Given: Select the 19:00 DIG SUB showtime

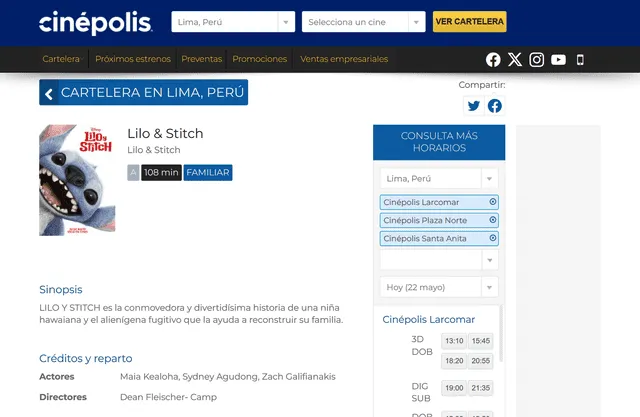Looking at the screenshot, I should point(454,388).
